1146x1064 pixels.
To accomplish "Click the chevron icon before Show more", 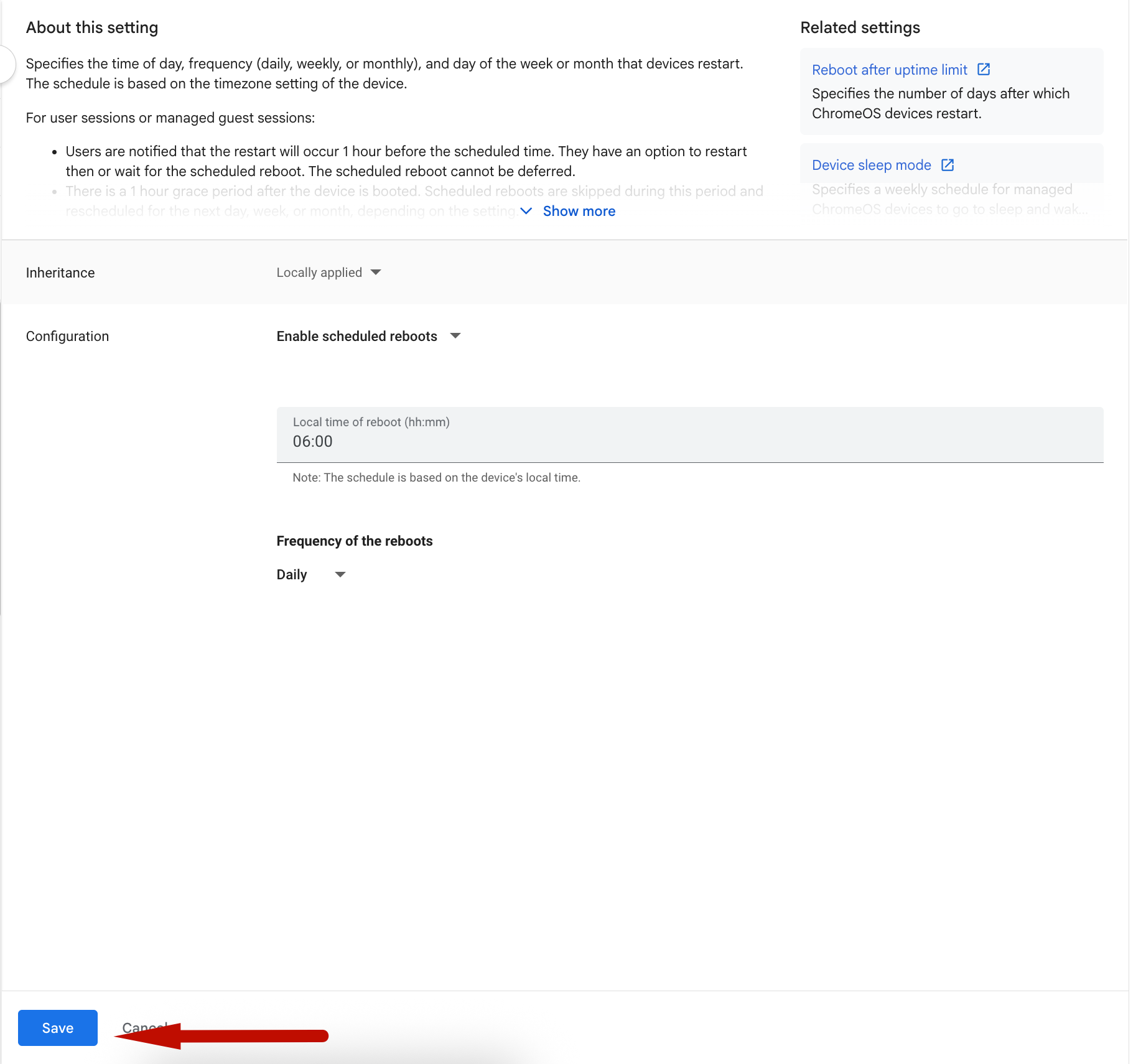I will (x=526, y=211).
